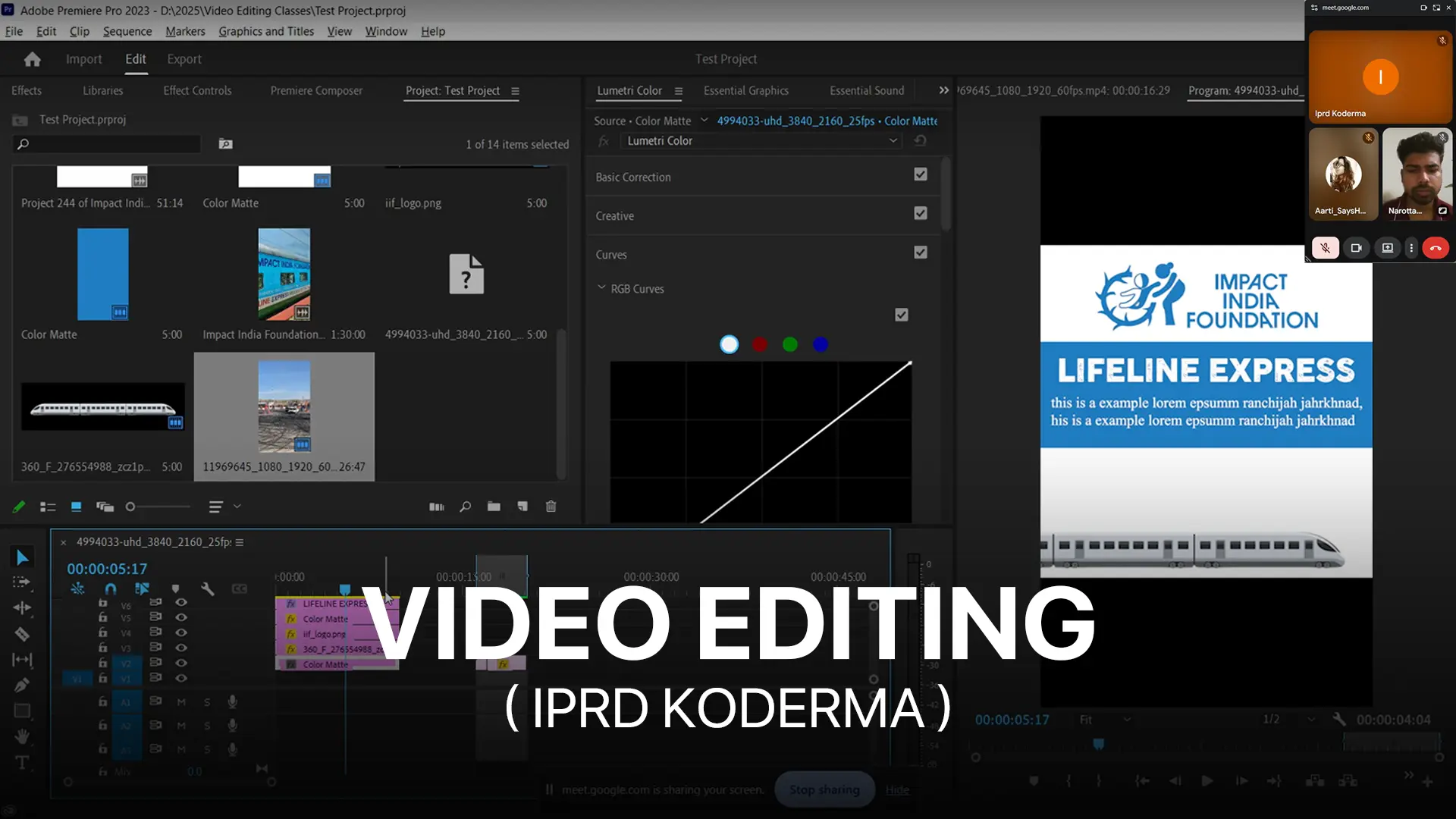Toggle RGB Curves checkbox
This screenshot has width=1456, height=819.
click(x=902, y=315)
